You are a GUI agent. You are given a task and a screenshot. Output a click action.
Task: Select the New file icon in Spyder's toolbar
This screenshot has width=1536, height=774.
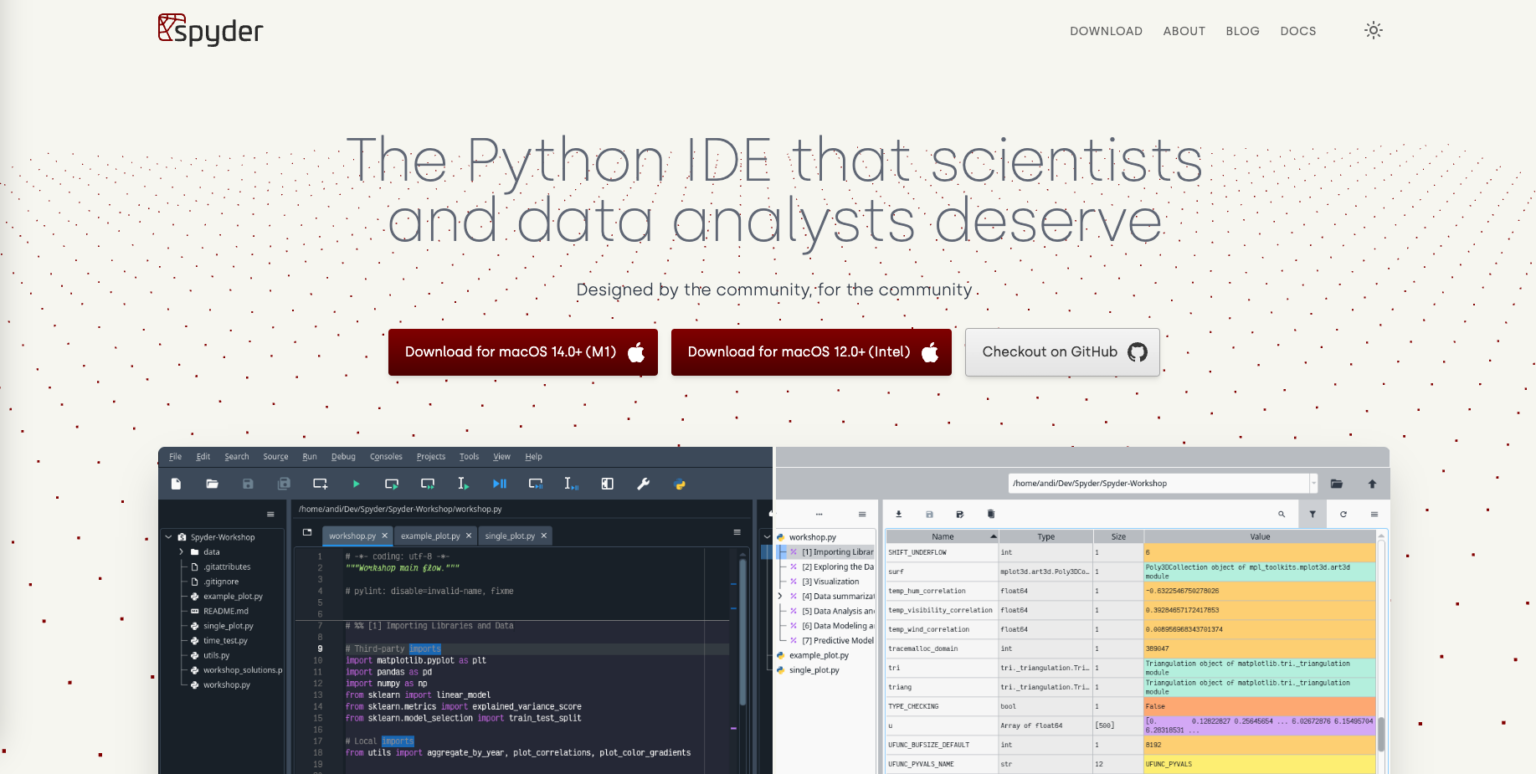click(175, 483)
